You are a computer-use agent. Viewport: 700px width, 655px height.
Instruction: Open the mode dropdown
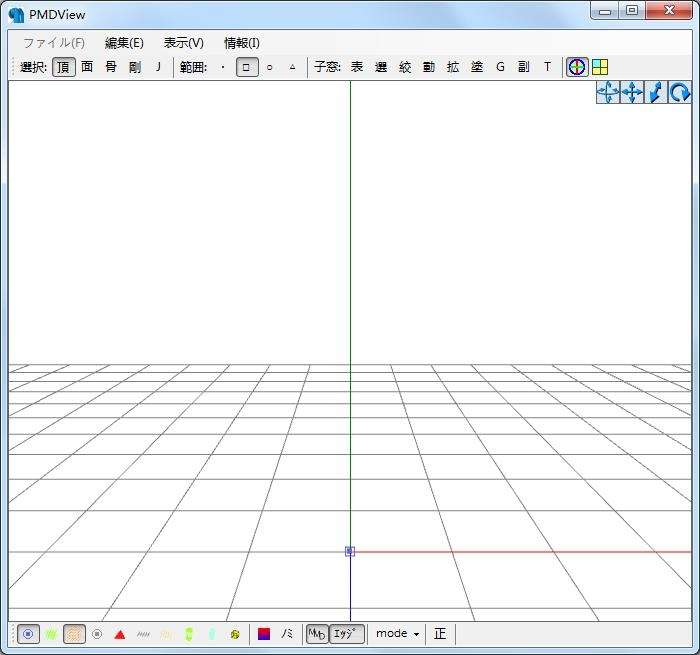coord(397,634)
